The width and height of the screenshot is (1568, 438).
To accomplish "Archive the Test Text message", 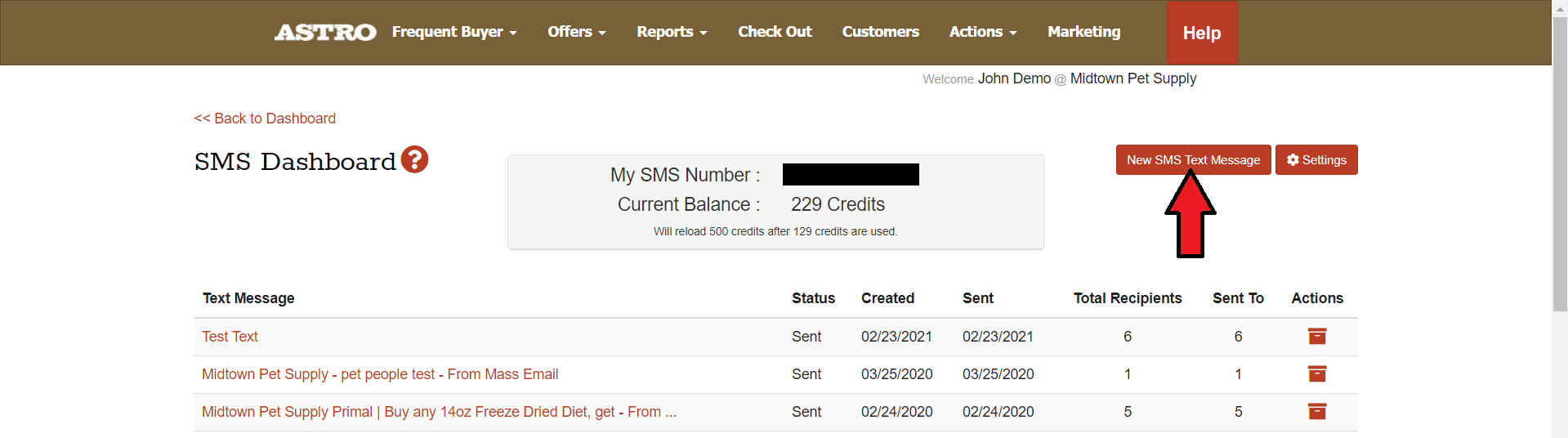I will tap(1316, 336).
